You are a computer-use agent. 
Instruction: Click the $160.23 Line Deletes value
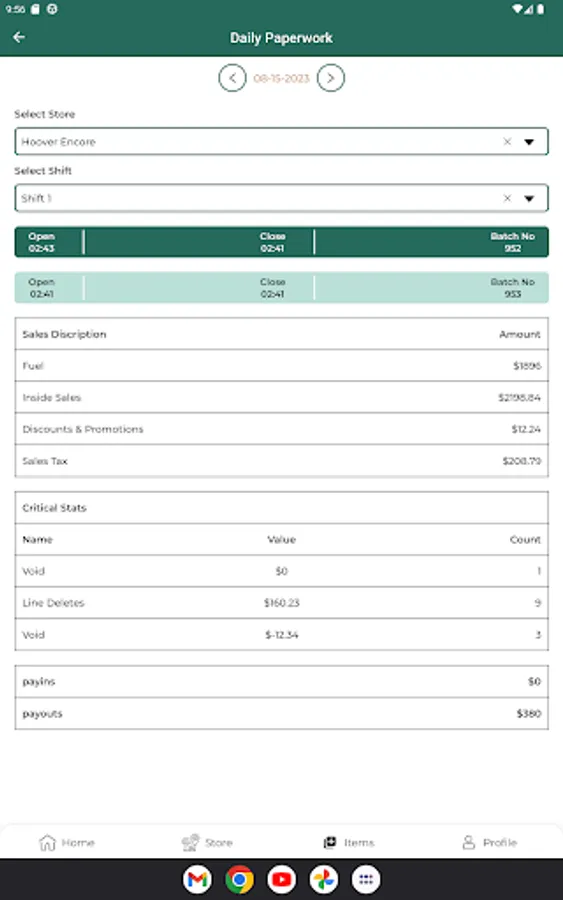click(x=281, y=603)
